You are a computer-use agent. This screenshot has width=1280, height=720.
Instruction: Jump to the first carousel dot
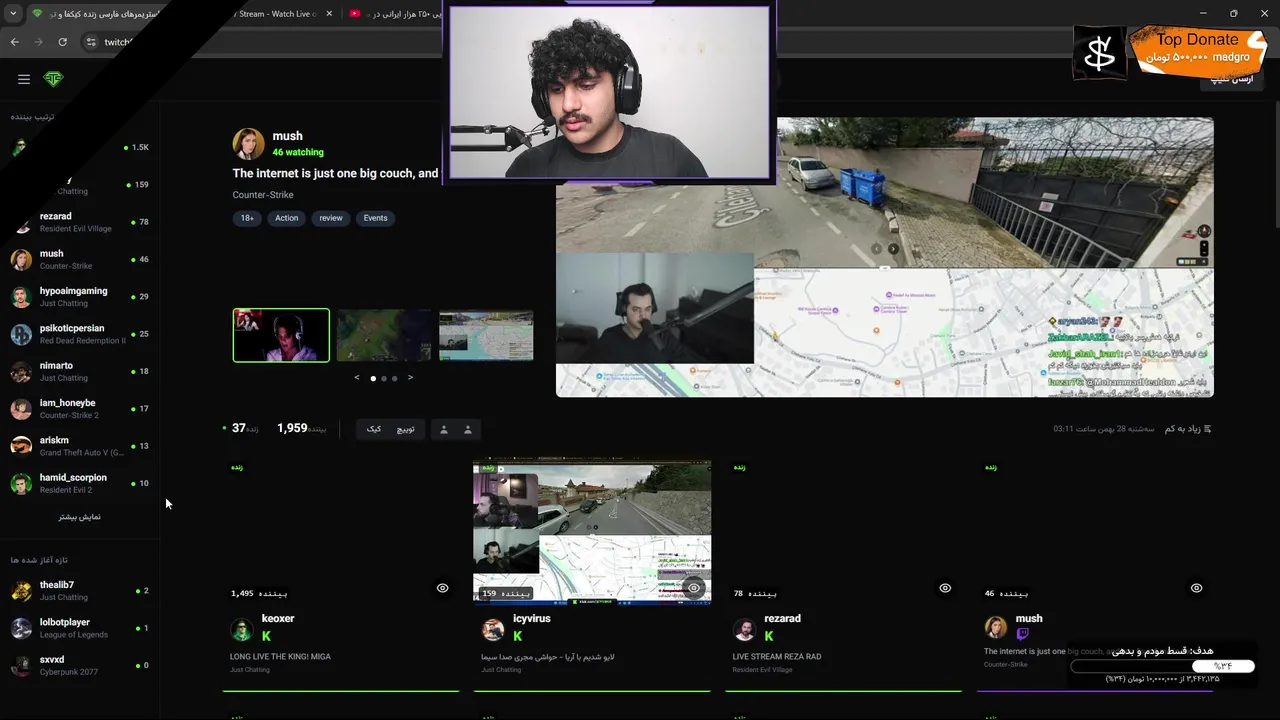[x=373, y=379]
